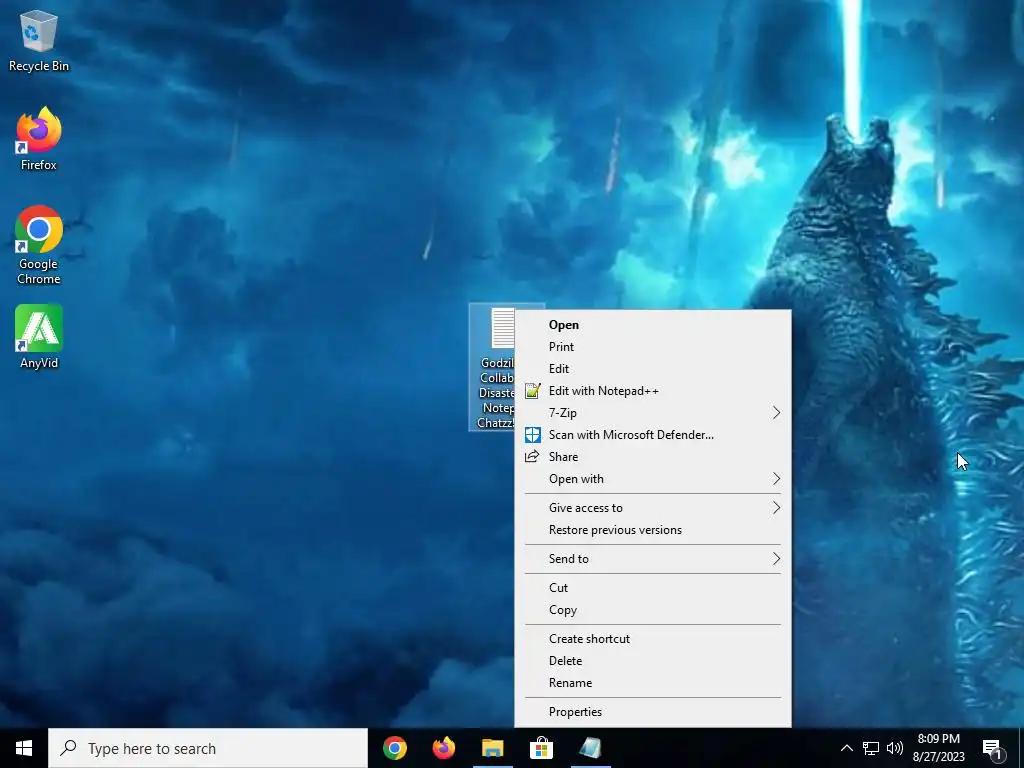Expand the Give access to submenu arrow
The image size is (1024, 768).
776,507
